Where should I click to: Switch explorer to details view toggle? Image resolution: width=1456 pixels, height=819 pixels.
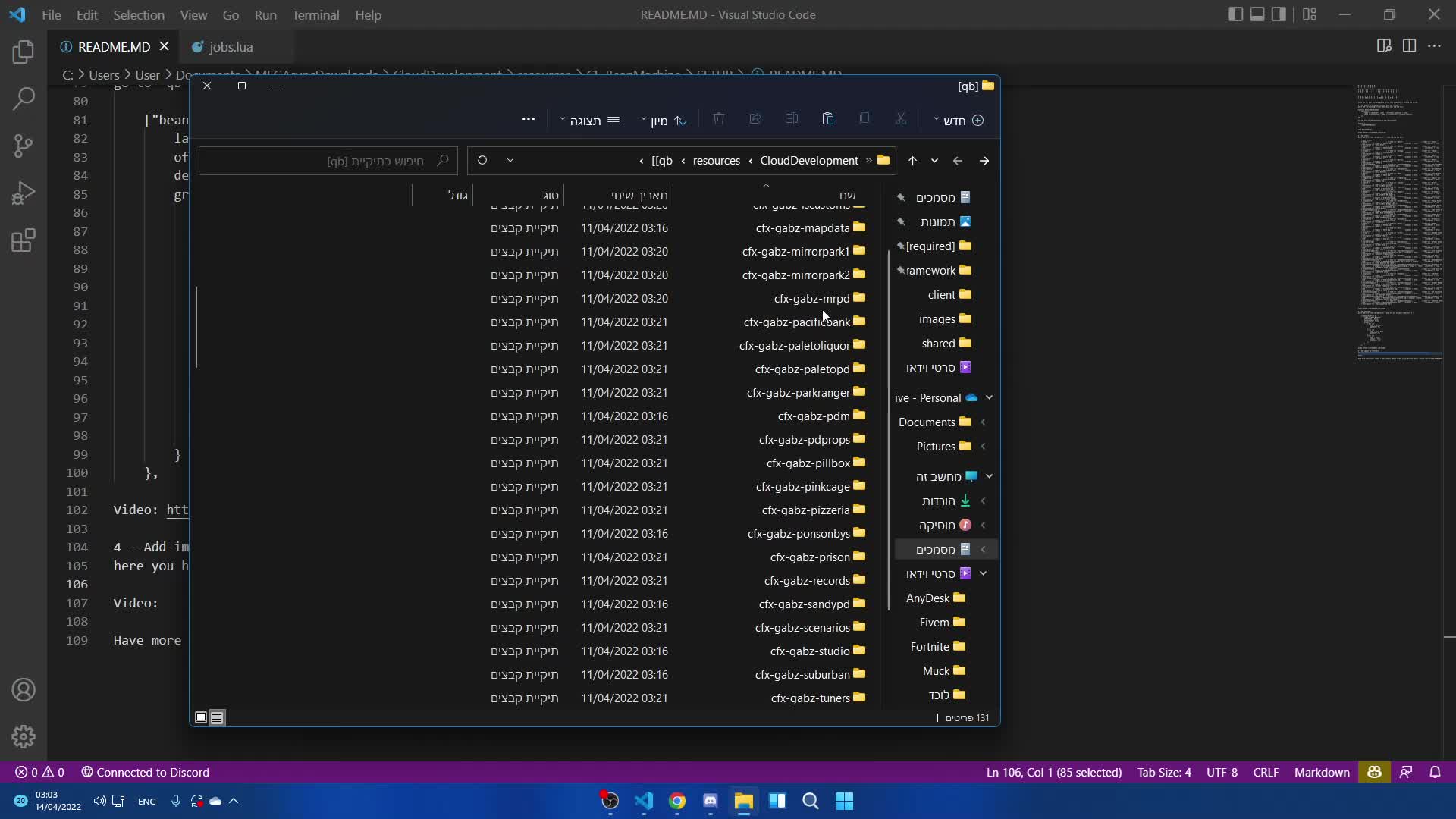(218, 717)
